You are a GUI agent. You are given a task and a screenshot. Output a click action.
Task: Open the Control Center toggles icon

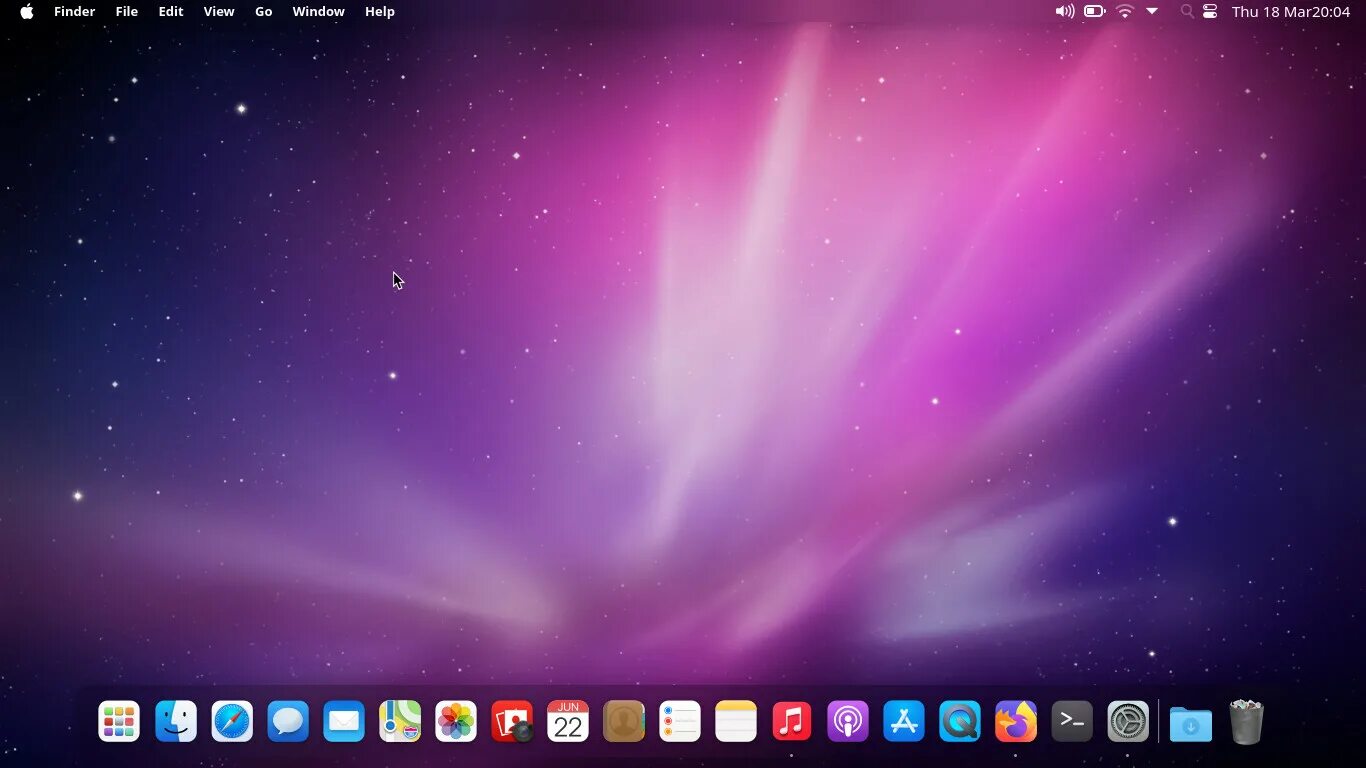tap(1210, 11)
